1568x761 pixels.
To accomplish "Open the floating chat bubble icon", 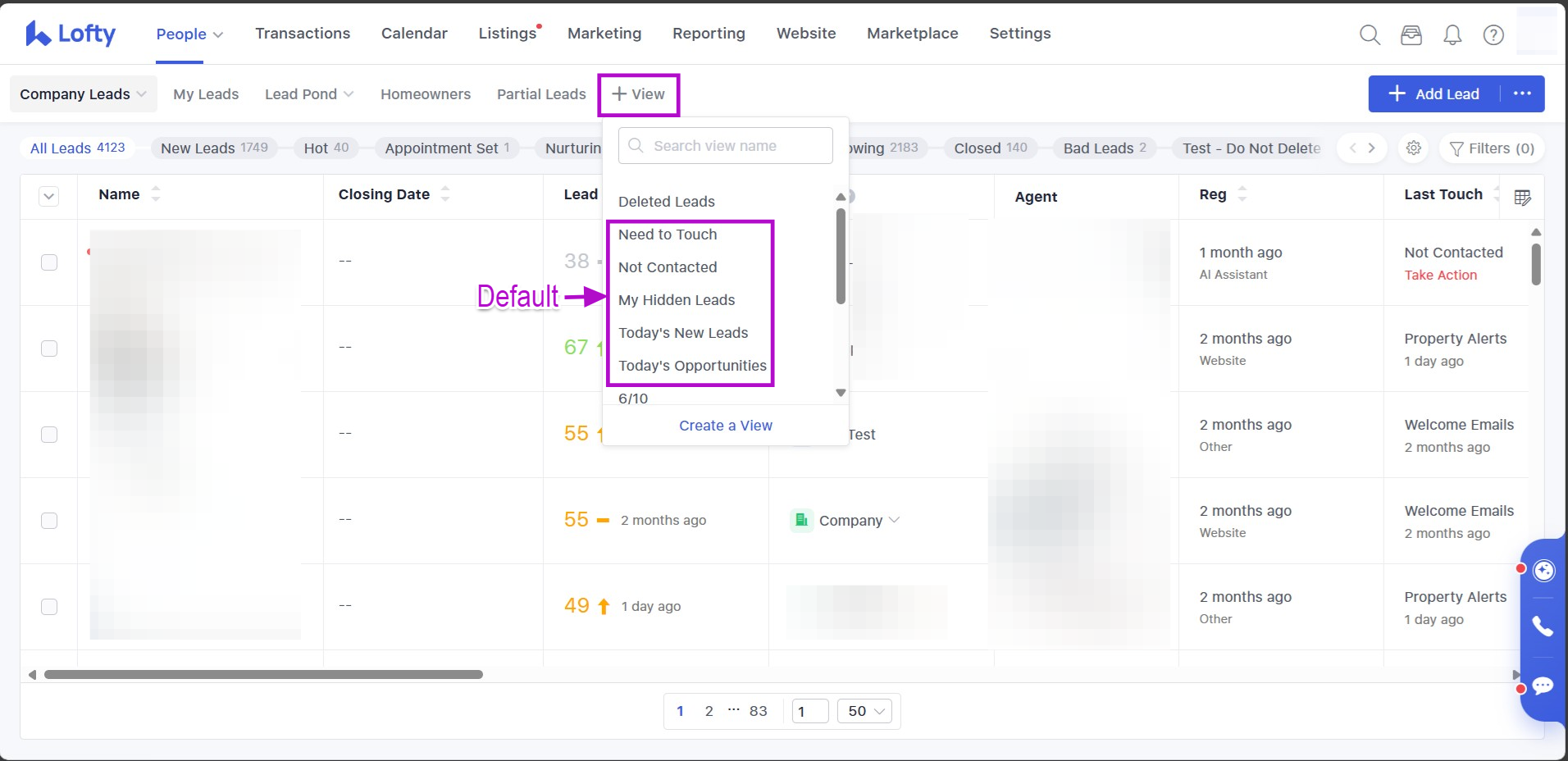I will [x=1543, y=686].
